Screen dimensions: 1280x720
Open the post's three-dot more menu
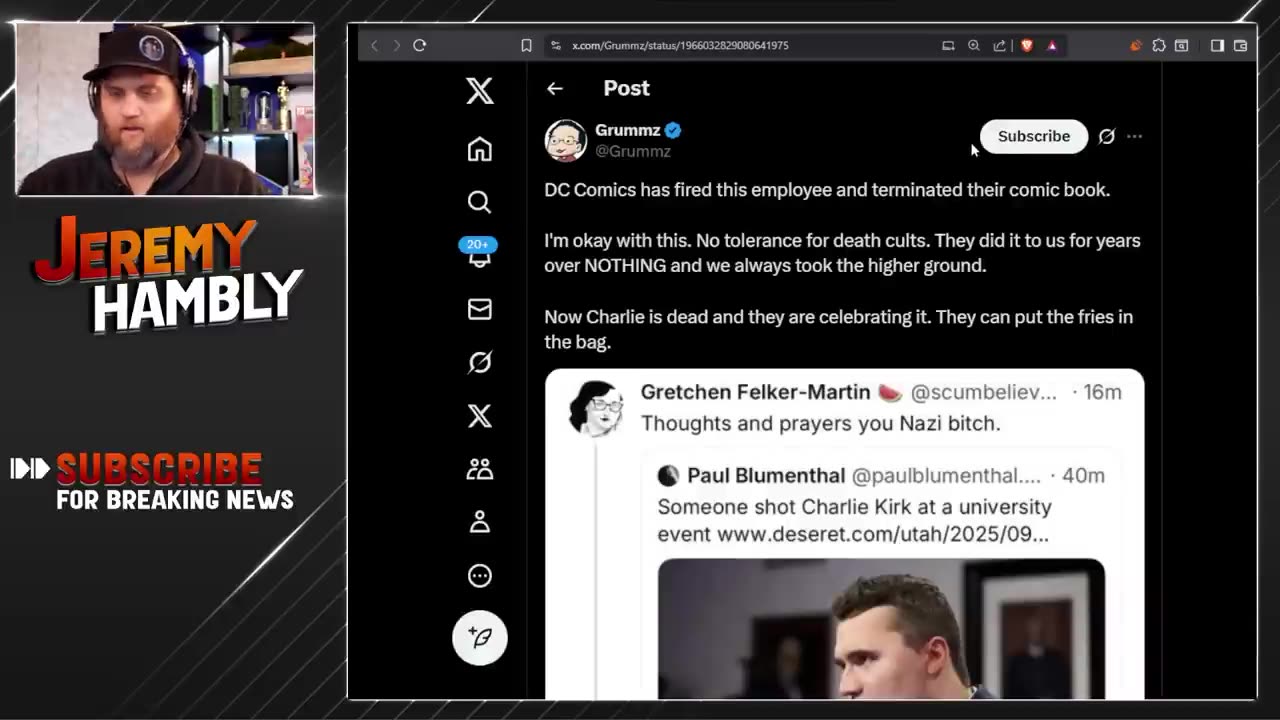pyautogui.click(x=1134, y=136)
